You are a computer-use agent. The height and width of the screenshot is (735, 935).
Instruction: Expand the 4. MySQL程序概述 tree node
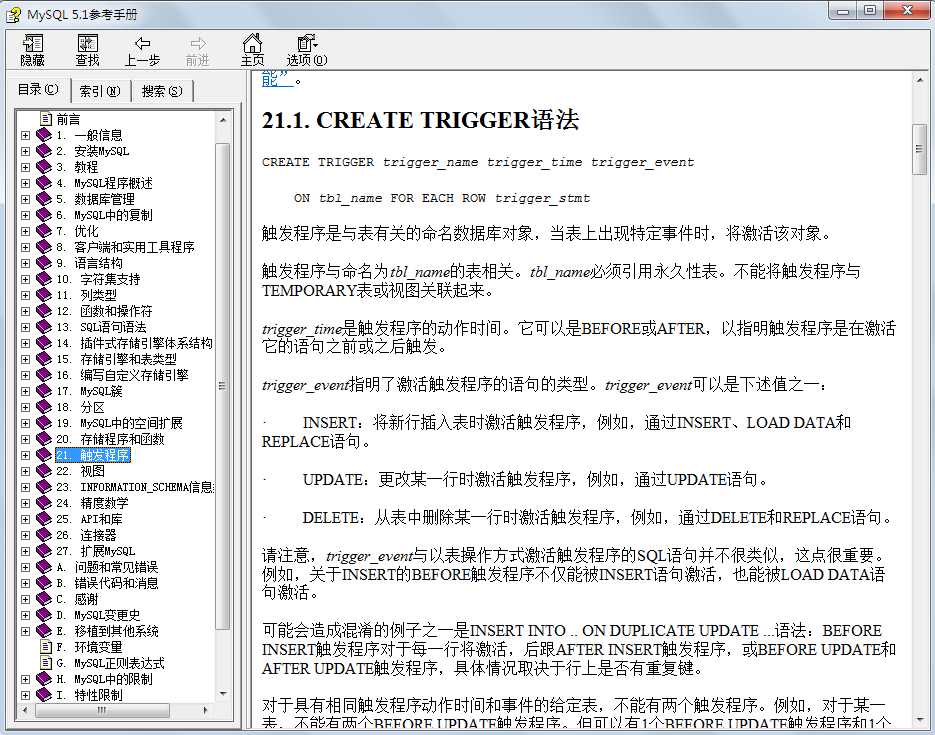coord(25,183)
